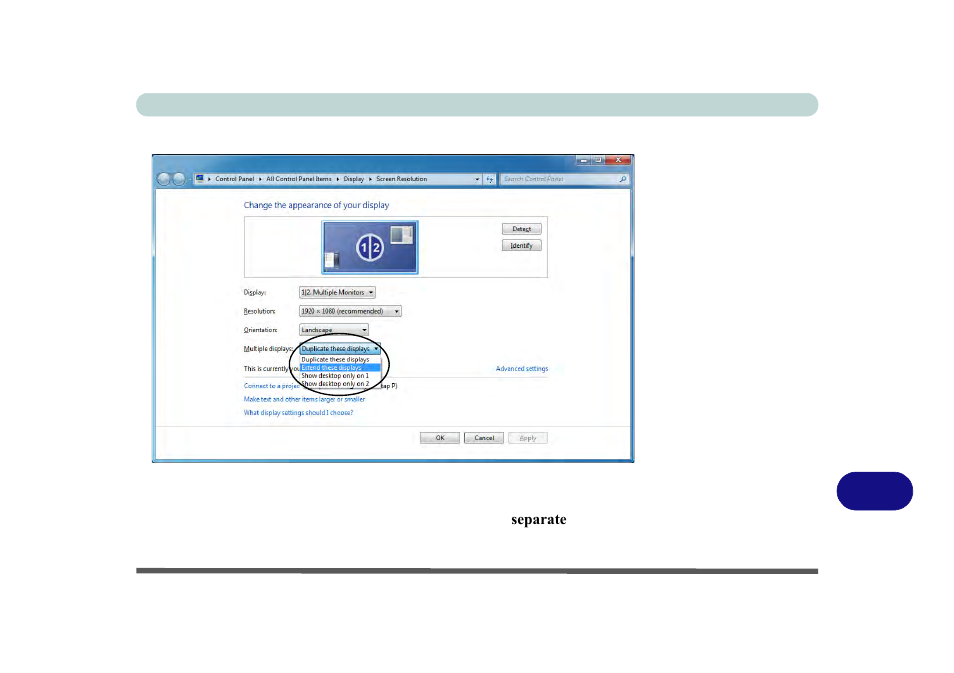954x673 pixels.
Task: Open Make text and other items larger link
Action: click(304, 399)
